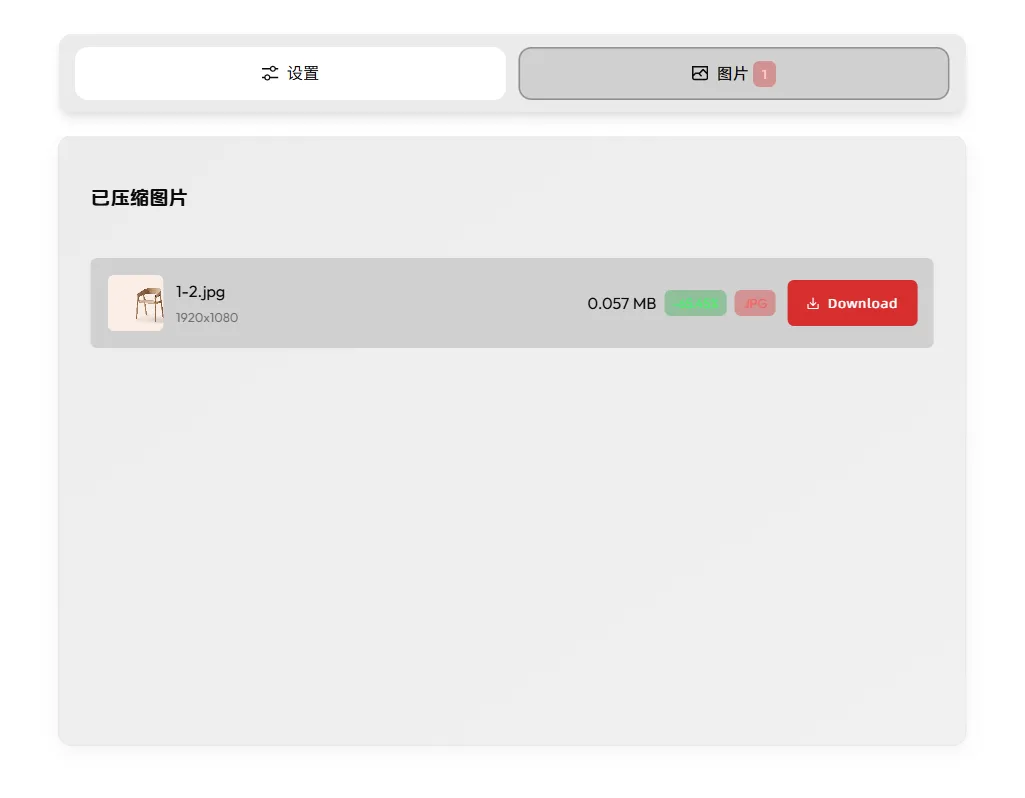This screenshot has height=798, width=1025.
Task: Switch to the 图片 images tab
Action: pos(733,73)
